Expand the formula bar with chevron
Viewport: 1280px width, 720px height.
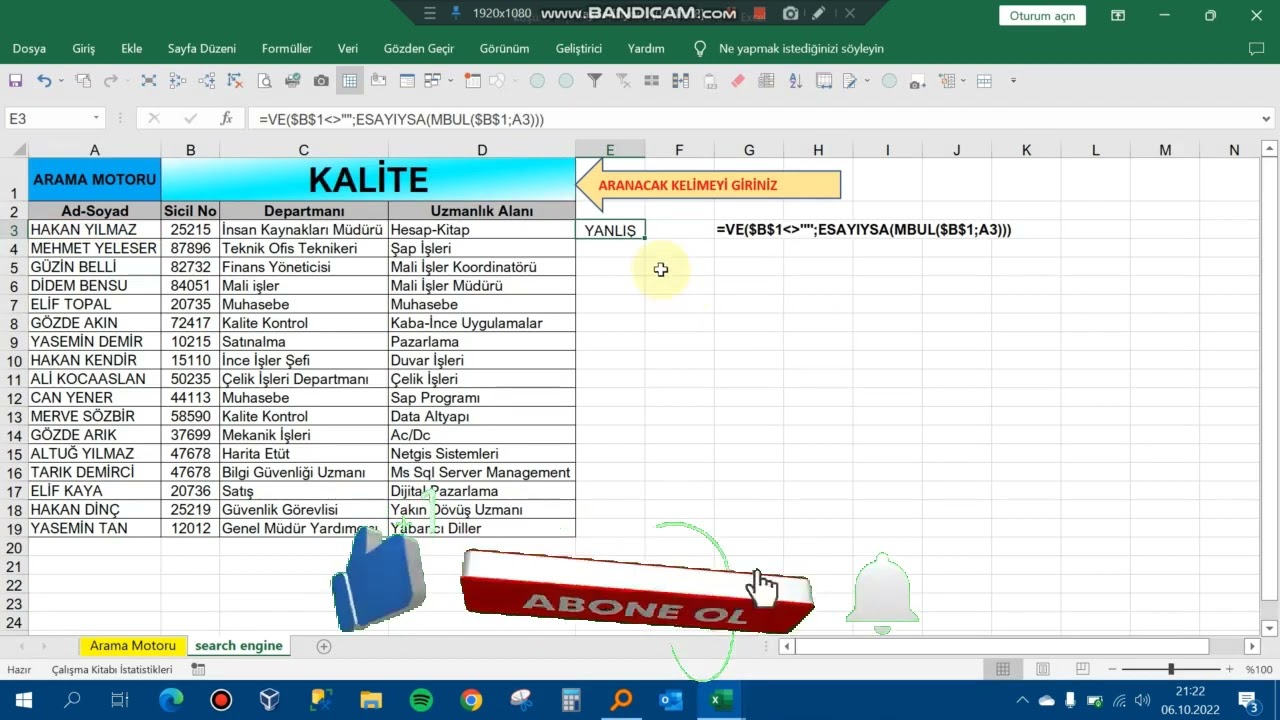[1266, 119]
